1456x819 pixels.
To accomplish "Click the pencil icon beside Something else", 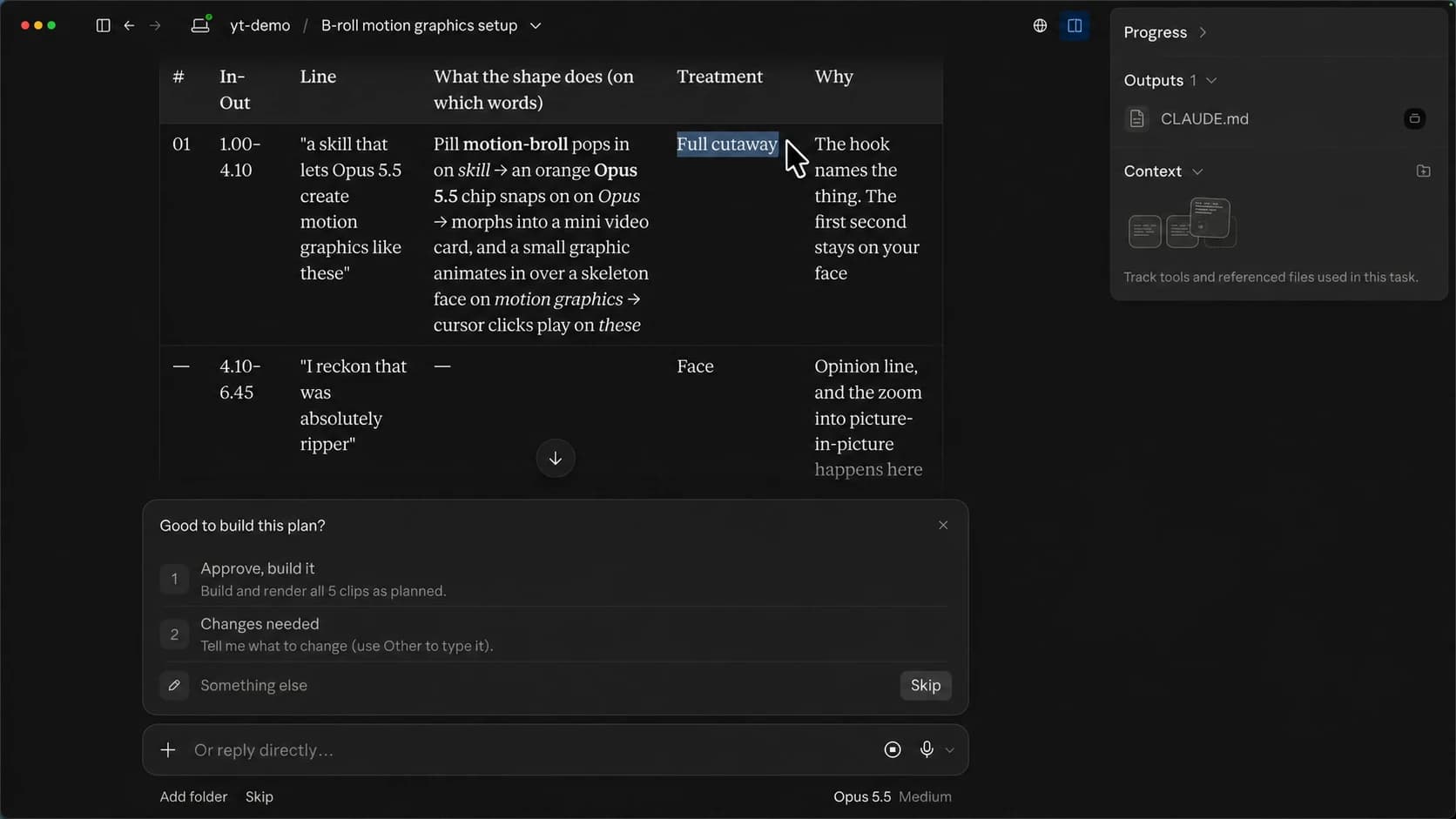I will (x=174, y=686).
